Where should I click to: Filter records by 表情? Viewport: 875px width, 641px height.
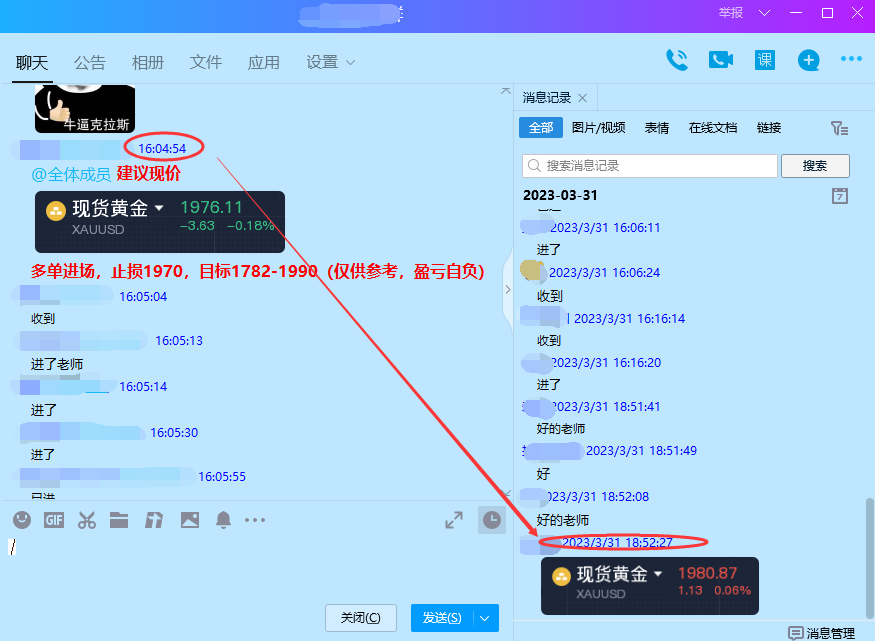[x=657, y=128]
